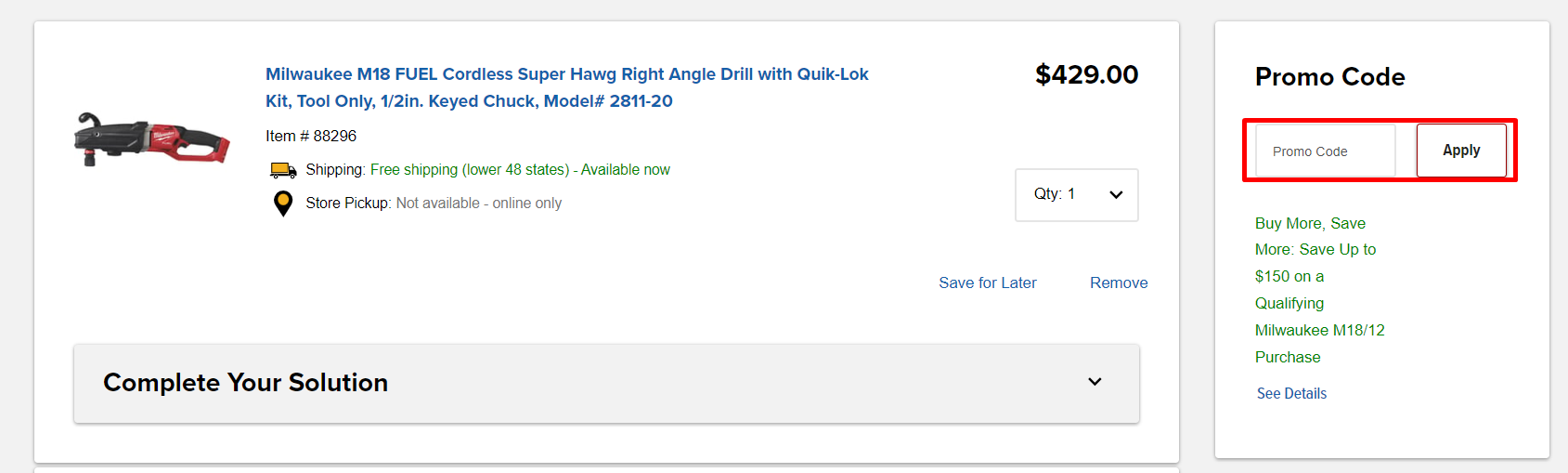The width and height of the screenshot is (1568, 473).
Task: Click See Details under the promo offer
Action: [x=1291, y=393]
